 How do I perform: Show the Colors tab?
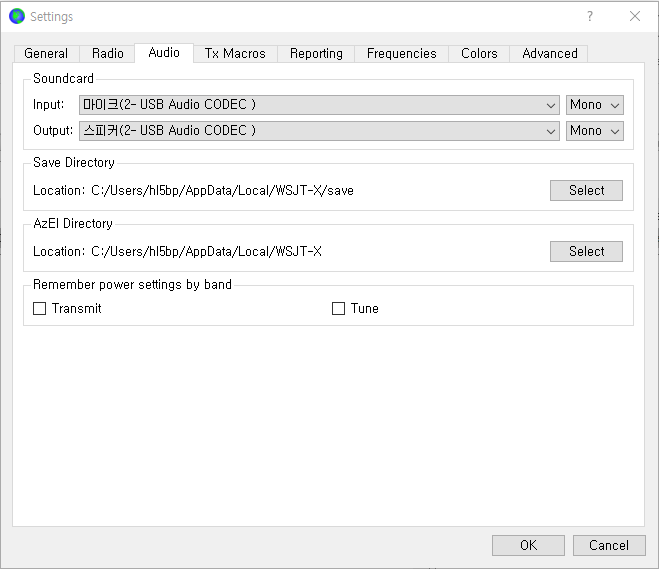click(x=479, y=54)
